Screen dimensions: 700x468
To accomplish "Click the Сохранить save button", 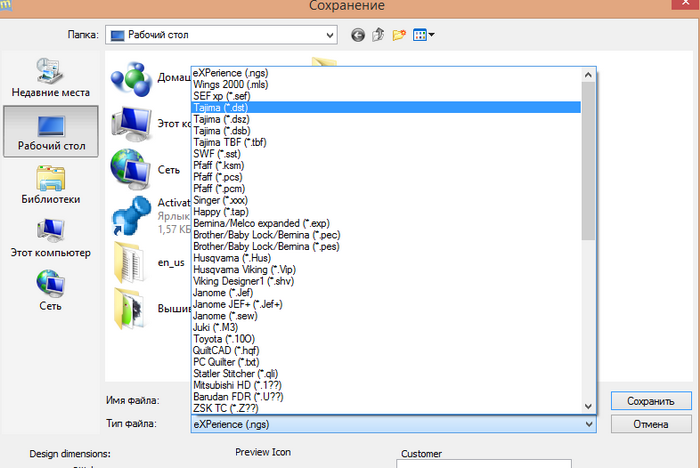I will pos(651,401).
